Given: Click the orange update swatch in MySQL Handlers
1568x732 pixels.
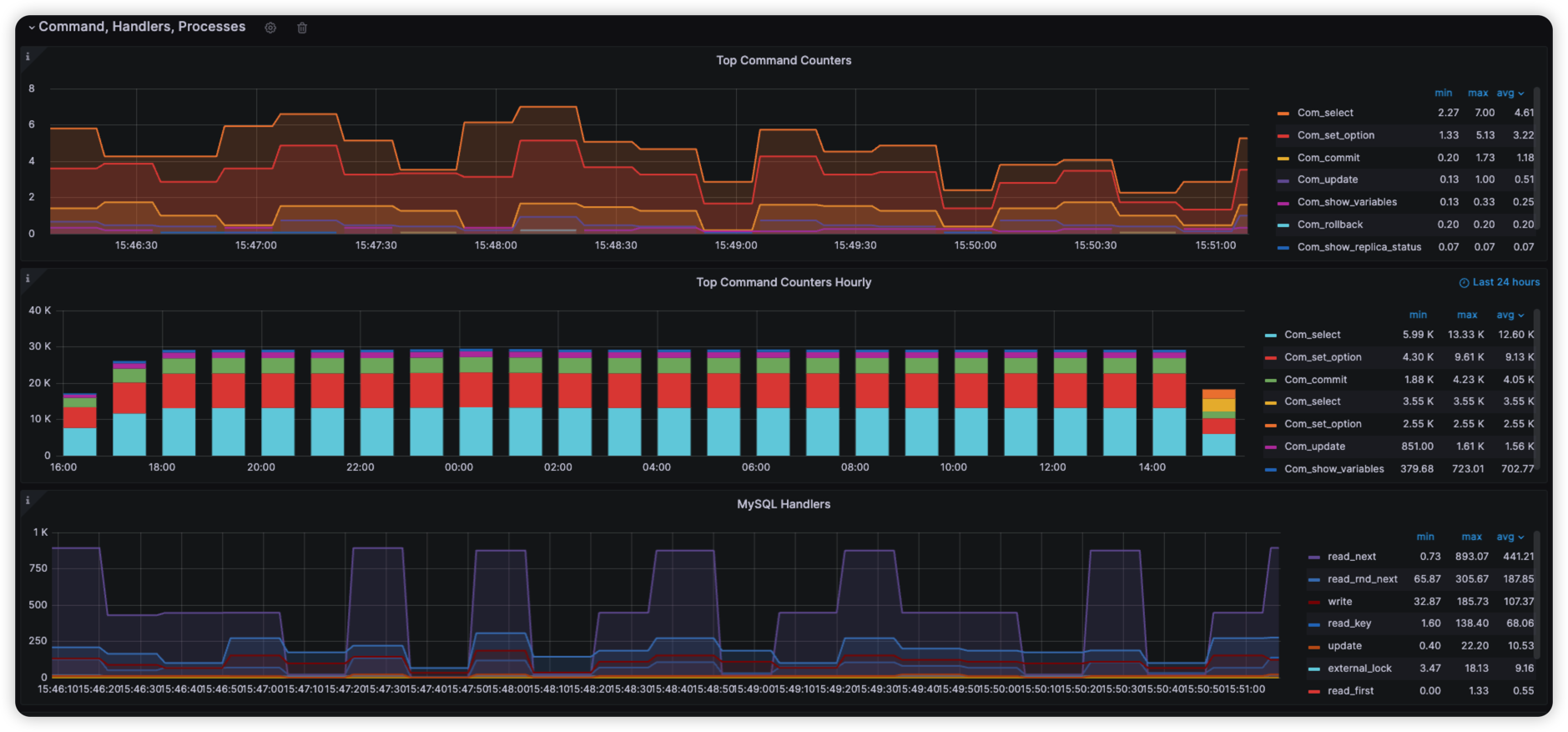Looking at the screenshot, I should tap(1313, 646).
